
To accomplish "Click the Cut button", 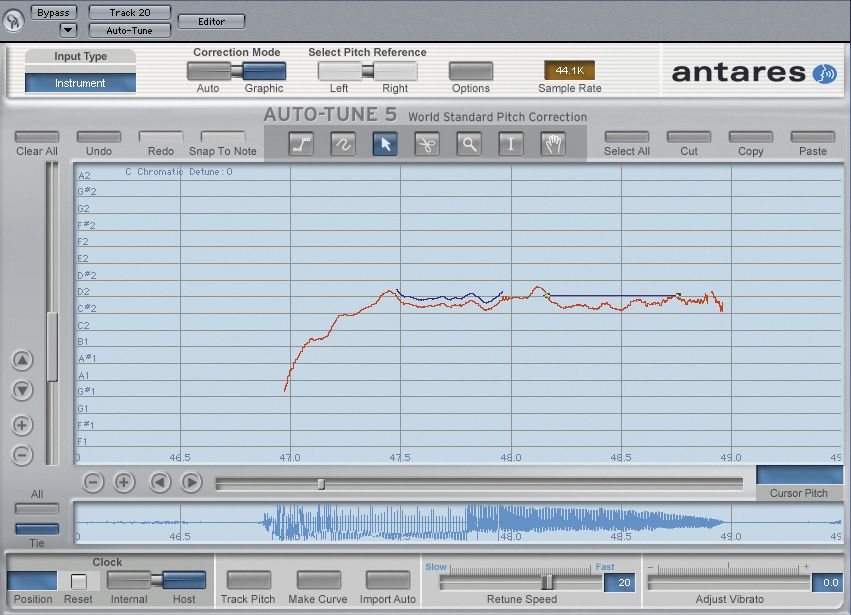I will point(689,137).
